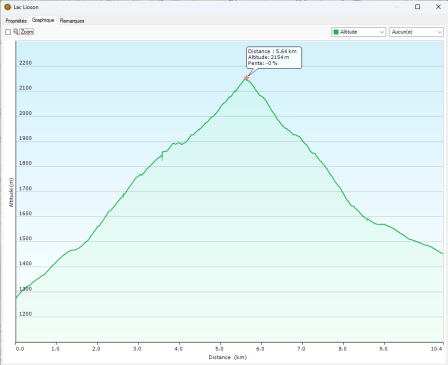
Task: Open the Aucun(e) dropdown
Action: pos(416,32)
